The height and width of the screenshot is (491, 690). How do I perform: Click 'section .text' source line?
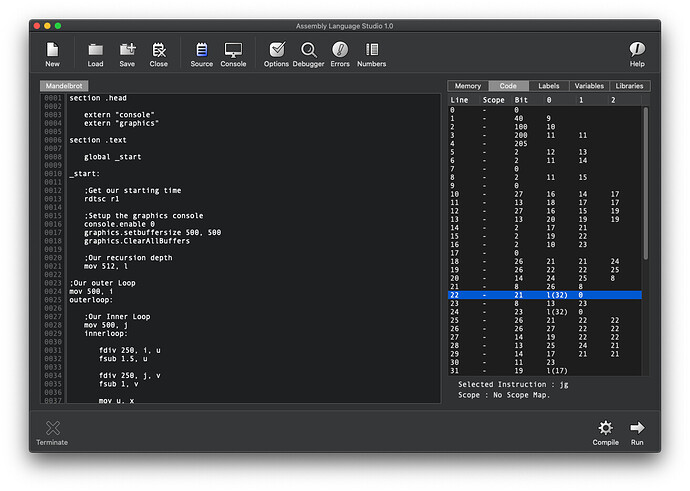tap(98, 140)
